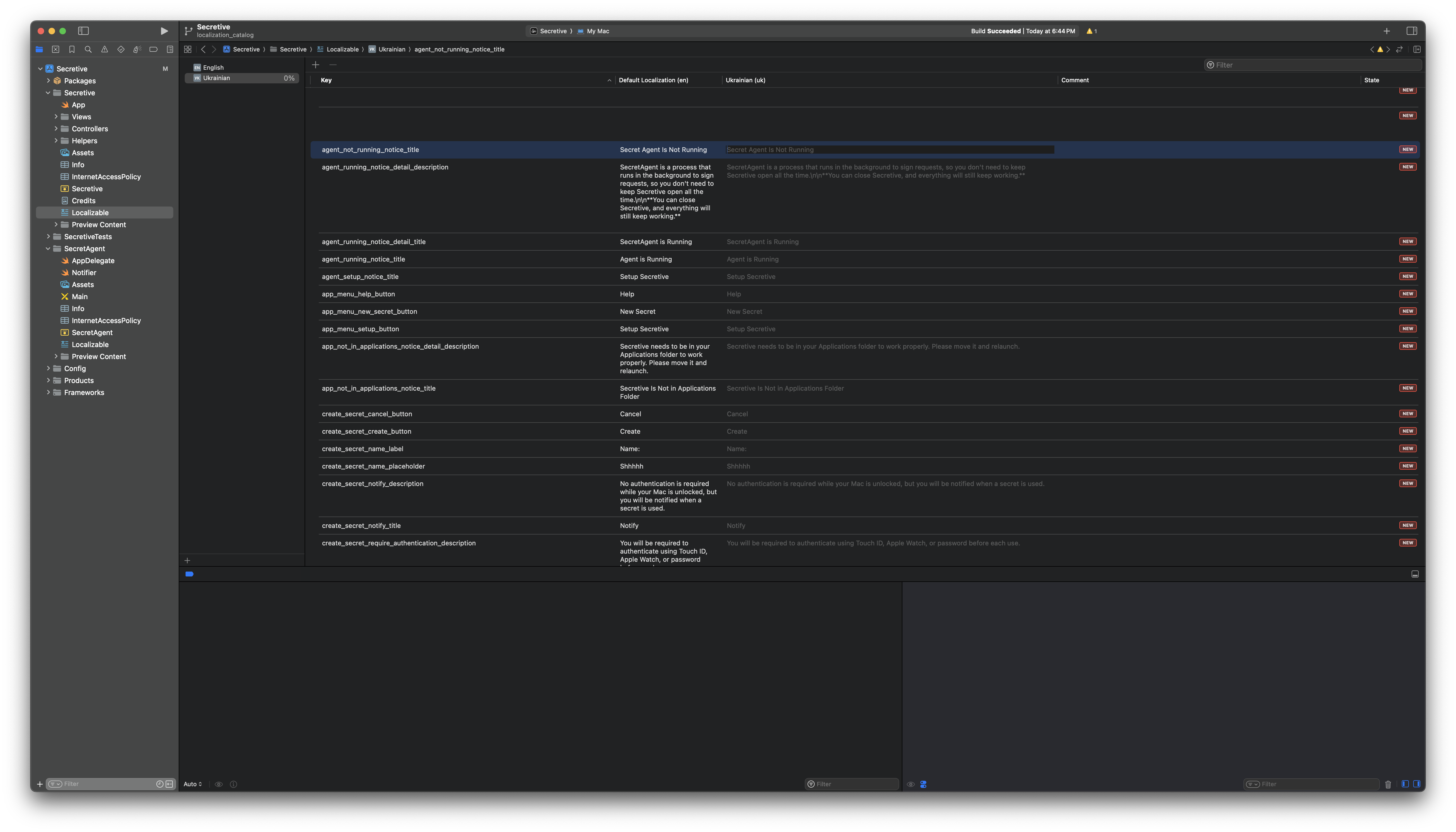Click the Run play button
Image resolution: width=1456 pixels, height=832 pixels.
coord(164,31)
